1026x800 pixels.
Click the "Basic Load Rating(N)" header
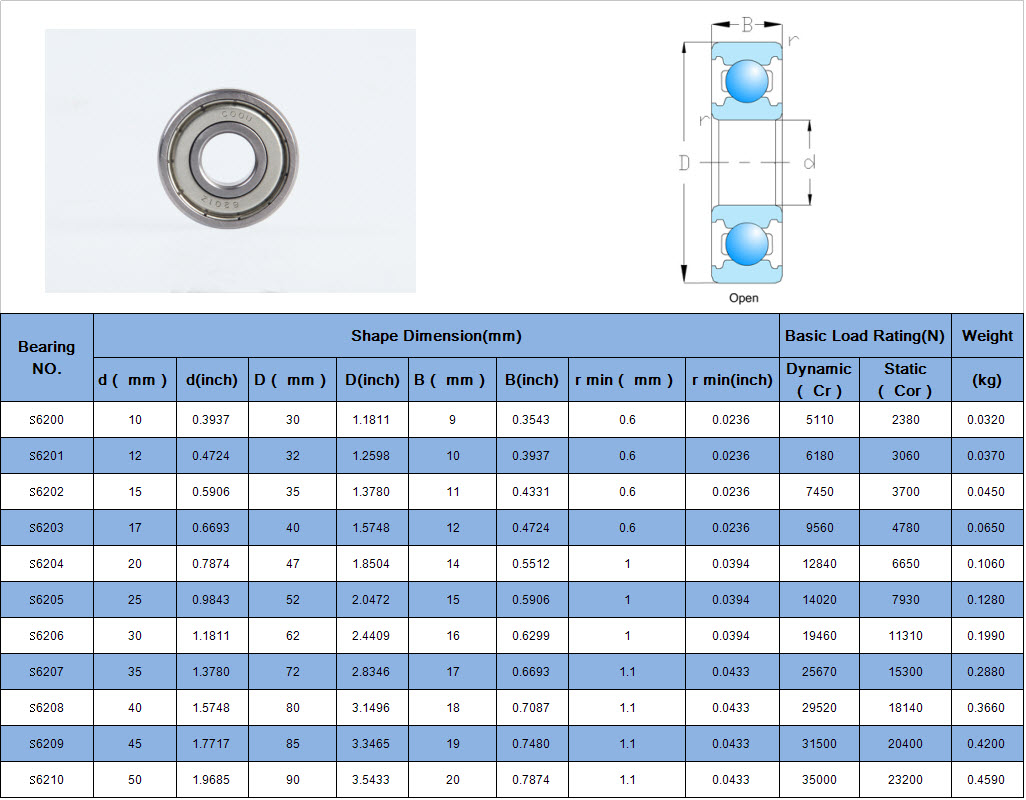point(864,336)
